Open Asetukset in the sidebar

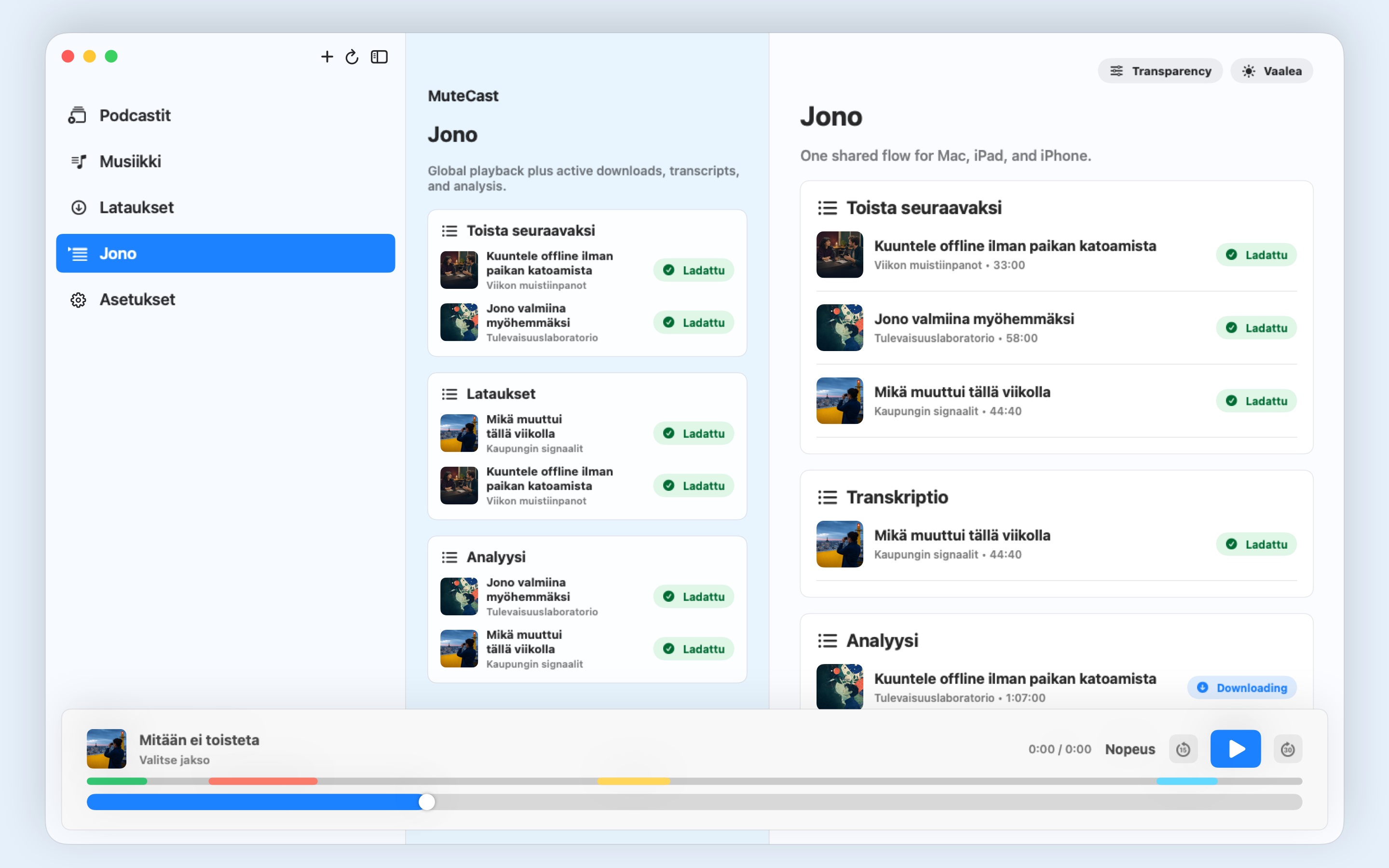(x=226, y=299)
